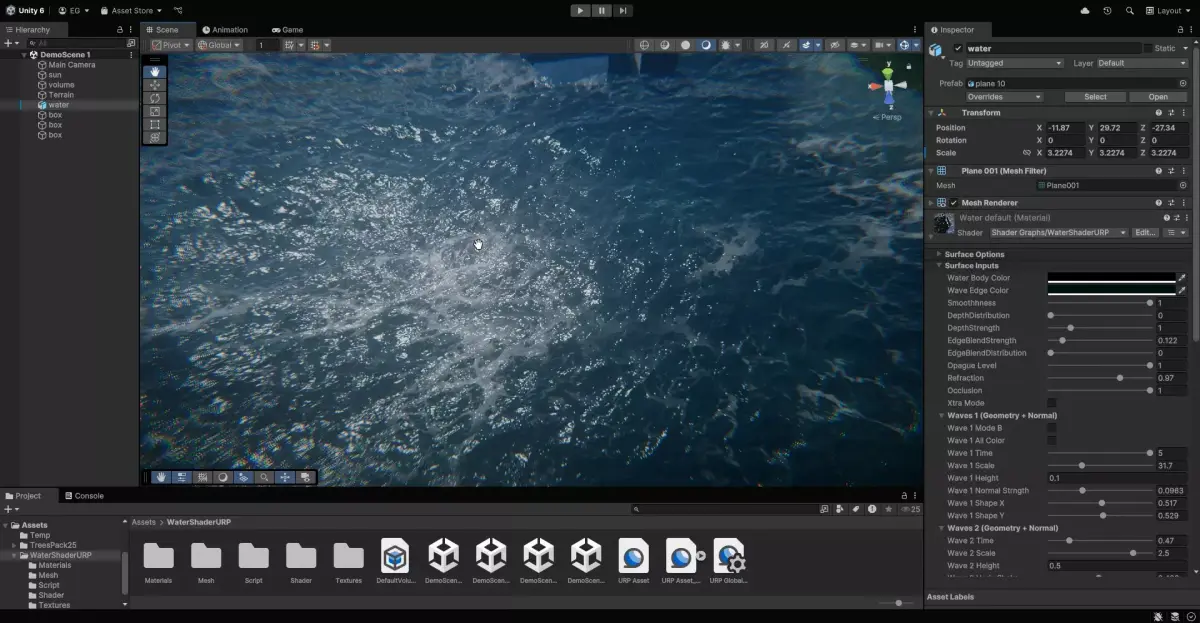Open the cloud services icon
Viewport: 1200px width, 623px height.
[1085, 10]
